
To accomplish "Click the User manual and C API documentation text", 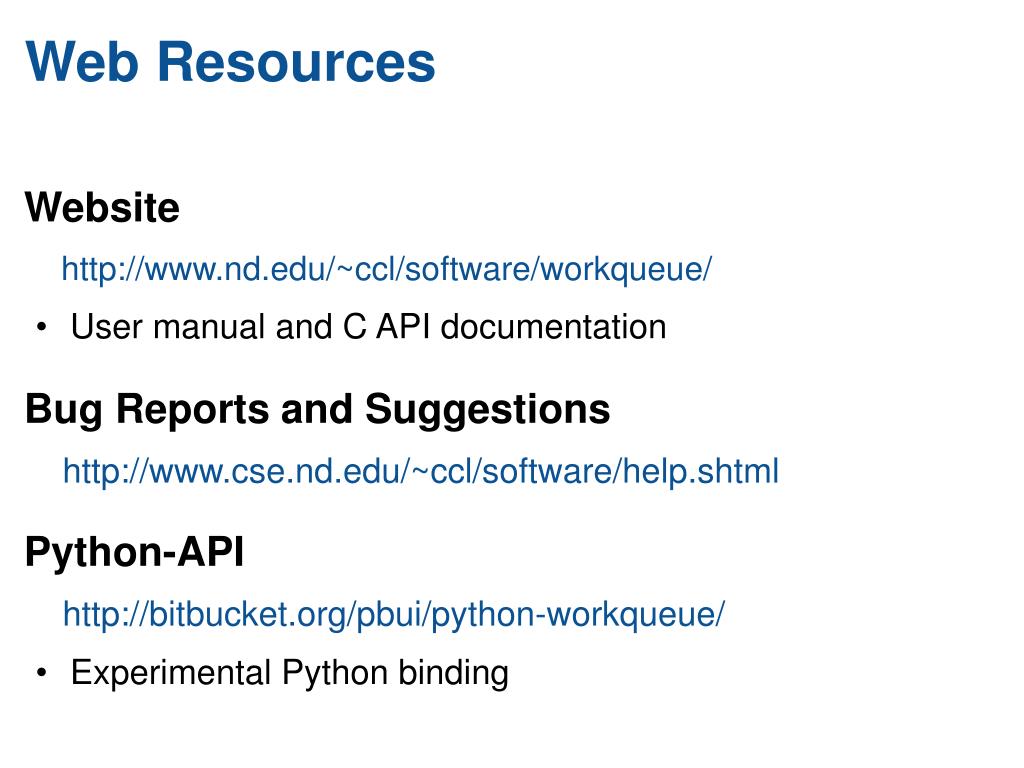I will click(368, 327).
